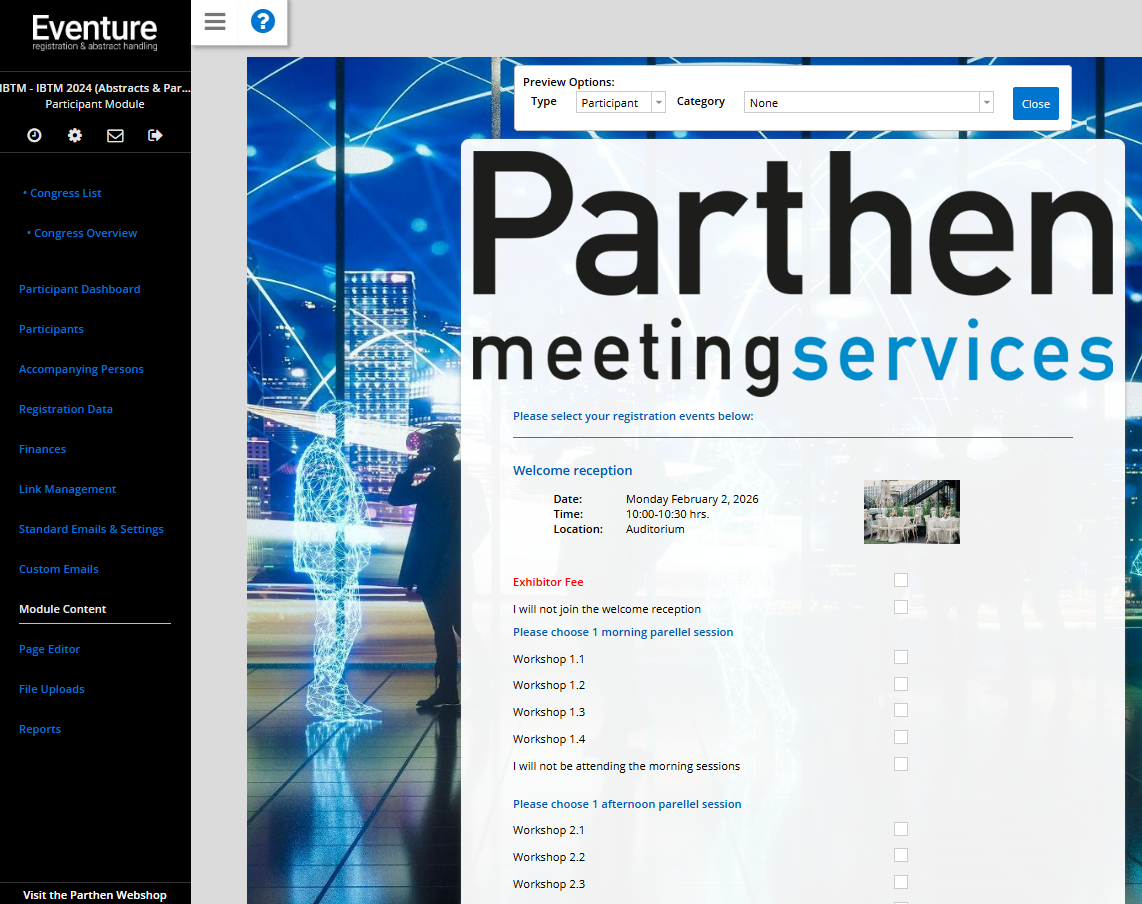Image resolution: width=1142 pixels, height=904 pixels.
Task: Open Congress Overview
Action: coord(85,233)
